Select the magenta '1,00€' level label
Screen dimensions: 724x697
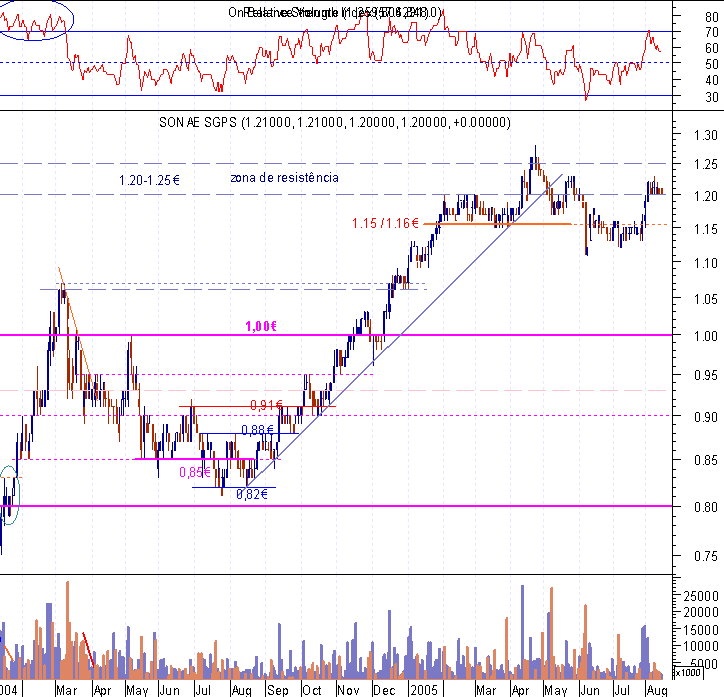coord(261,326)
